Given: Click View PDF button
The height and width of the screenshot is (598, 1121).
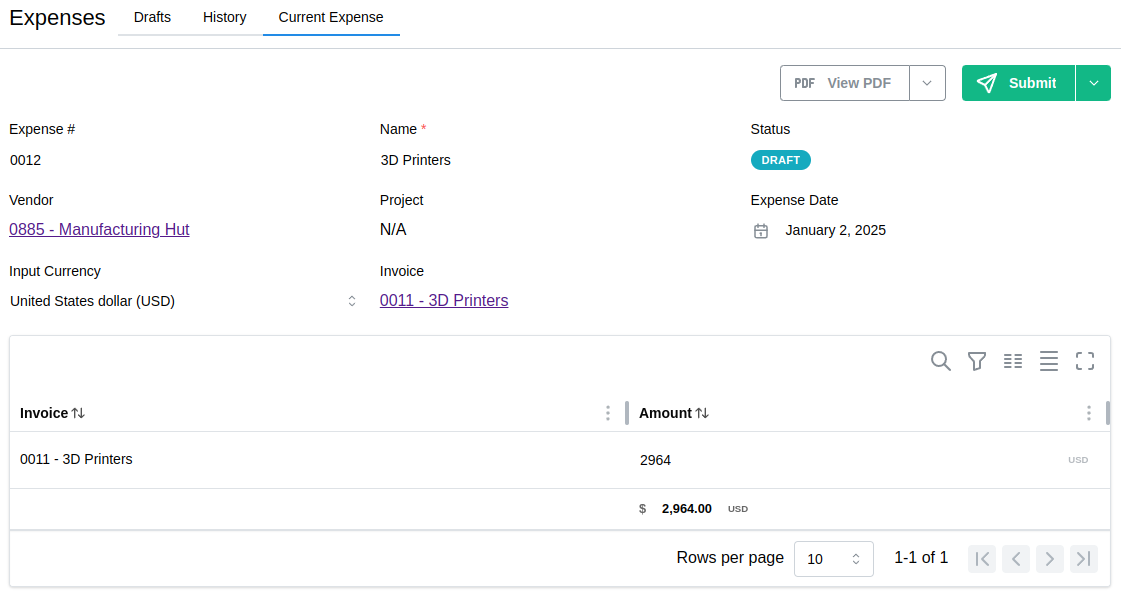Looking at the screenshot, I should click(x=845, y=83).
